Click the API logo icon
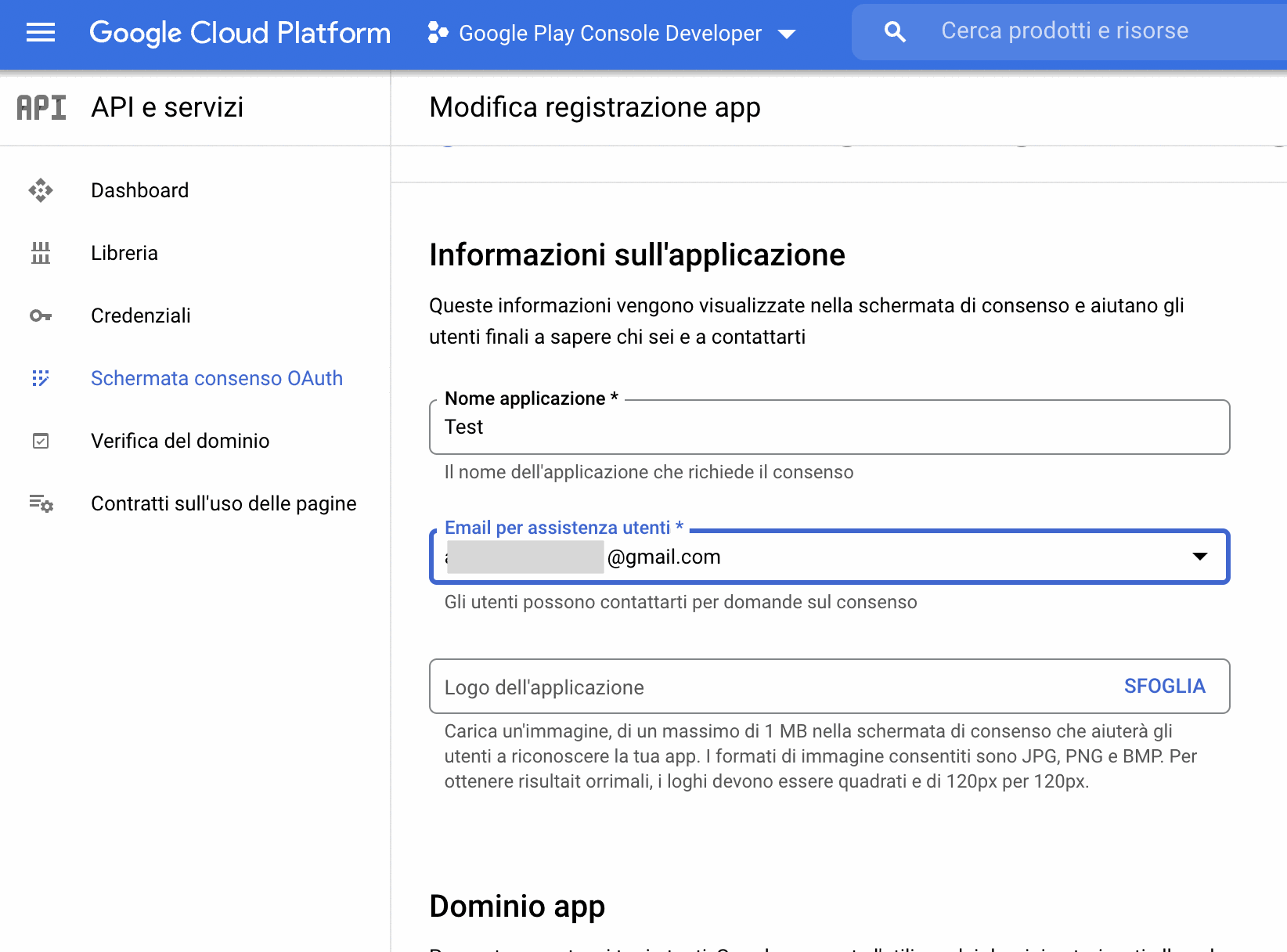This screenshot has height=952, width=1287. click(x=41, y=107)
